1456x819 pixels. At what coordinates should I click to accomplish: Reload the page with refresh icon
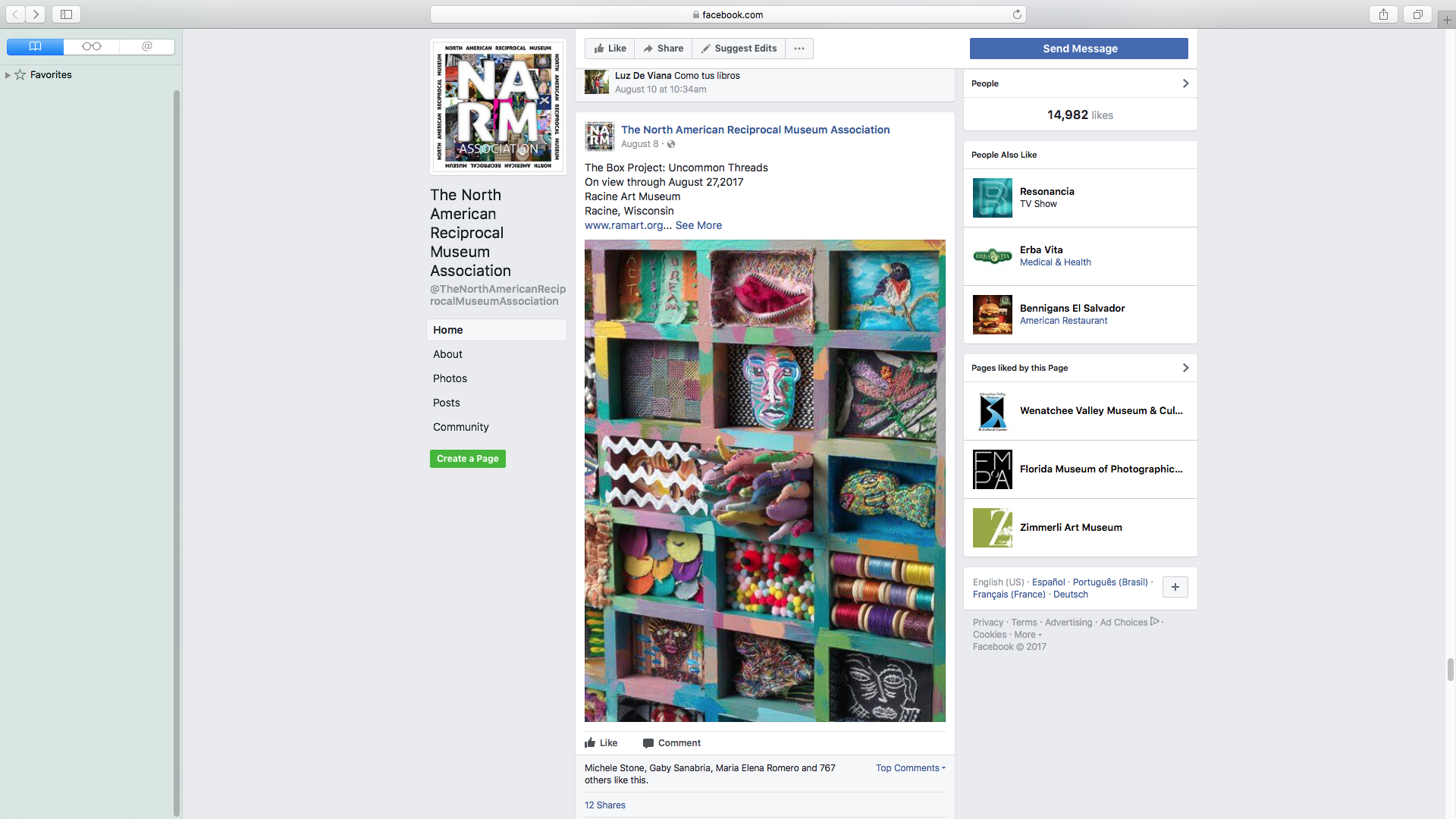[1017, 14]
